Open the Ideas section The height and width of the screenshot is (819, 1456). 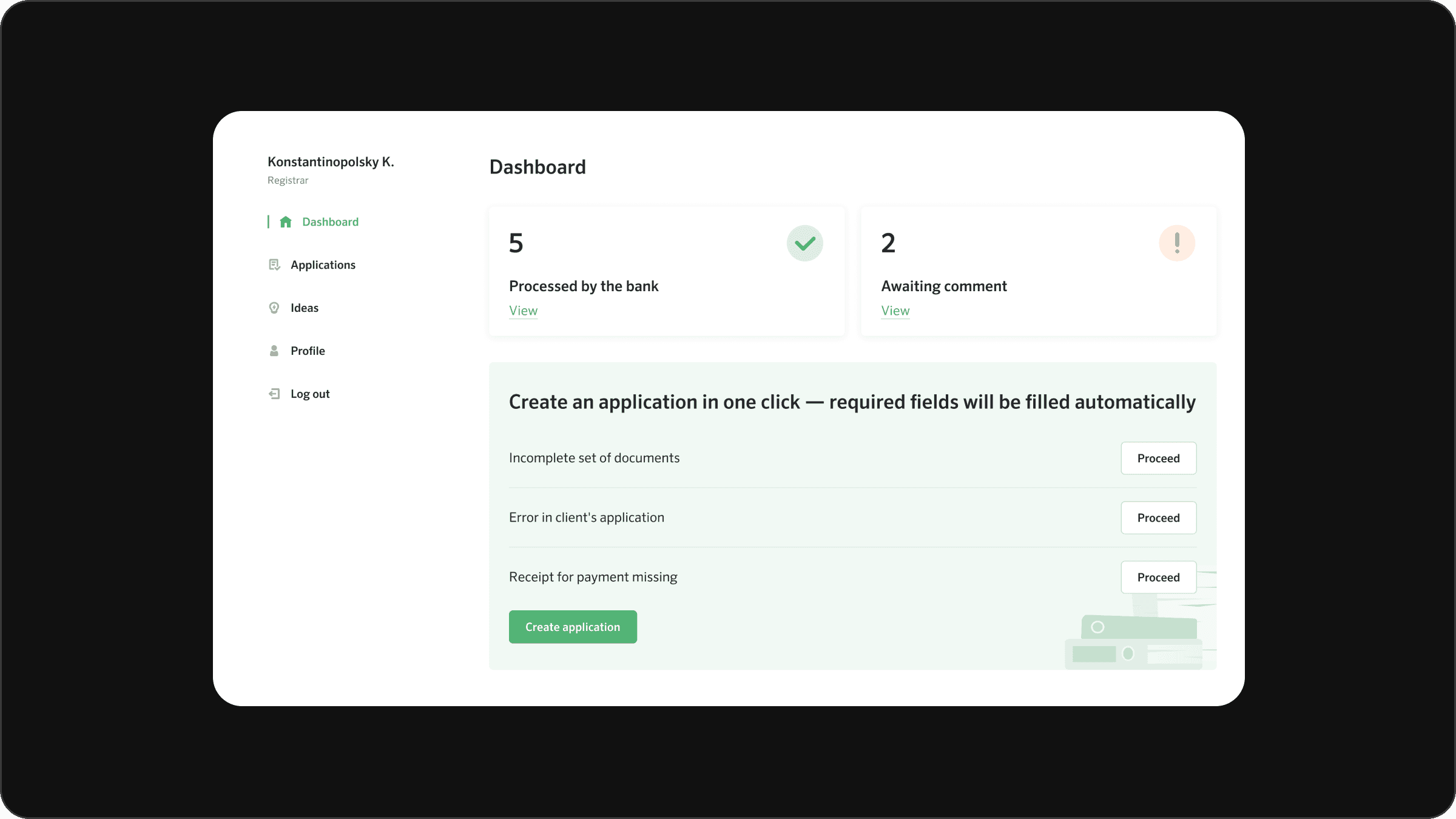point(304,308)
